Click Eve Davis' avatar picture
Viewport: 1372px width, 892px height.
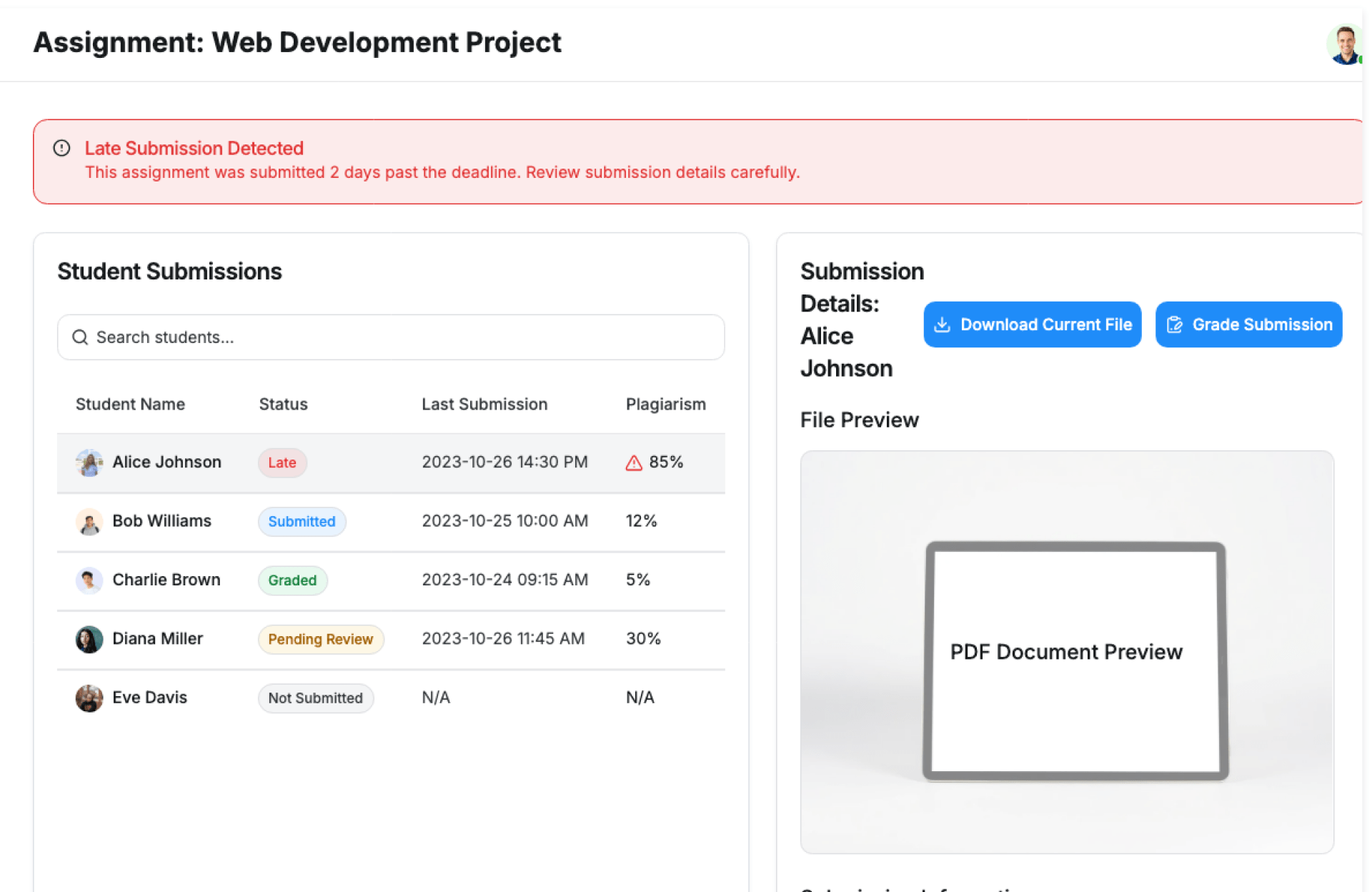[x=89, y=698]
